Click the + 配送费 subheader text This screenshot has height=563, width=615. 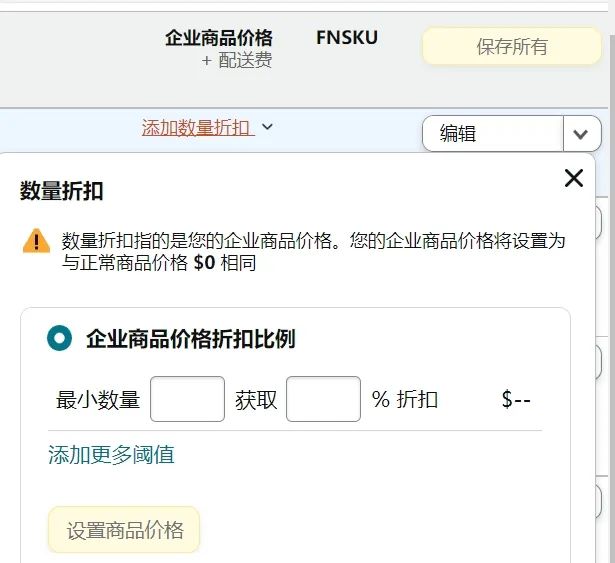click(237, 60)
